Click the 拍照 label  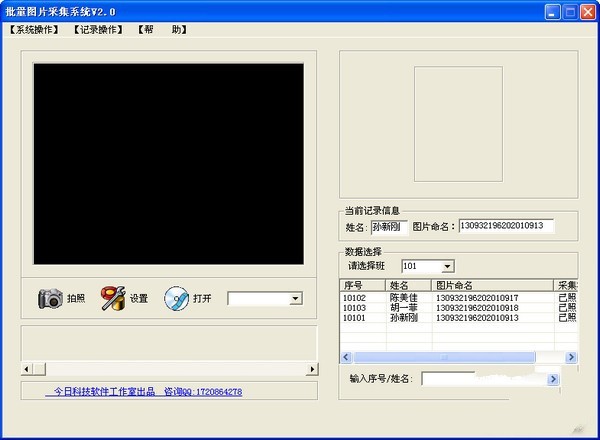point(76,298)
